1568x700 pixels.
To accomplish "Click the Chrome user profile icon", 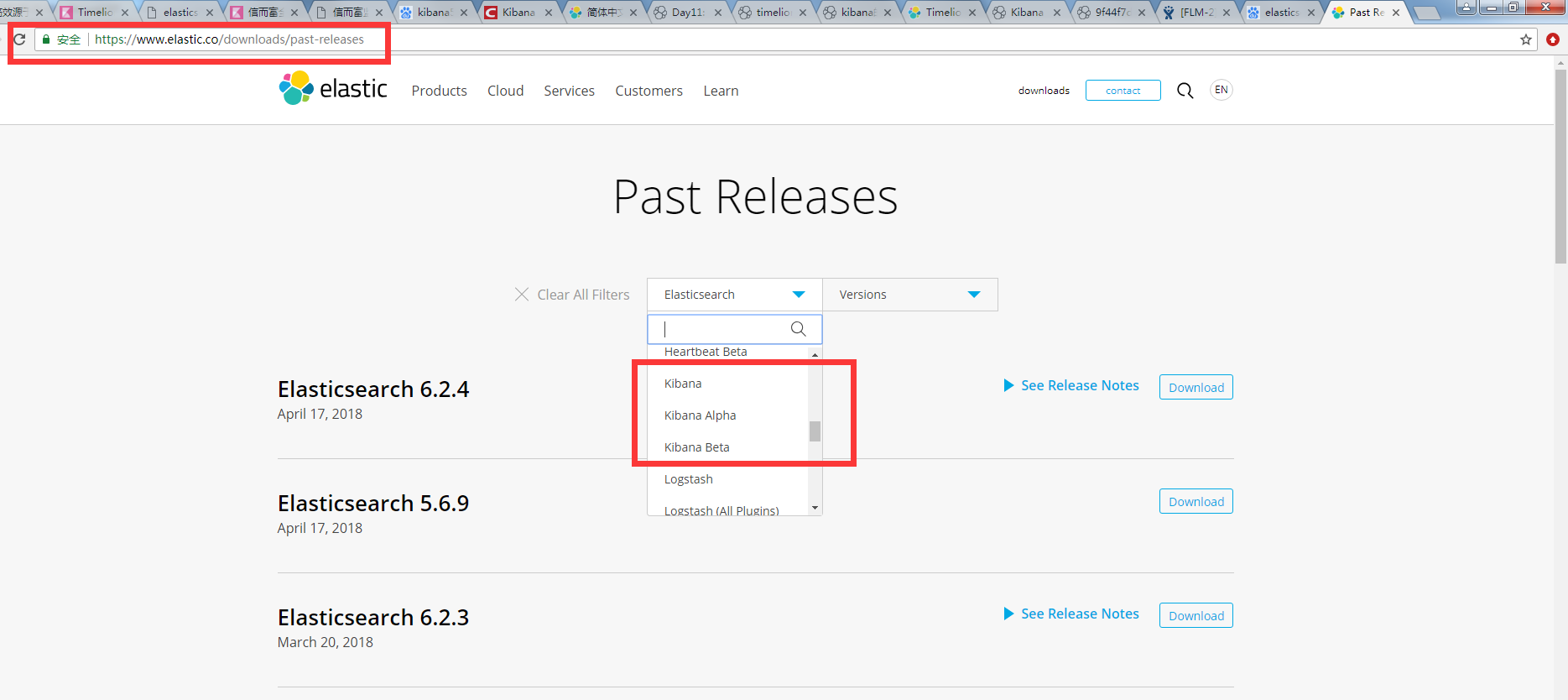I will coord(1466,7).
